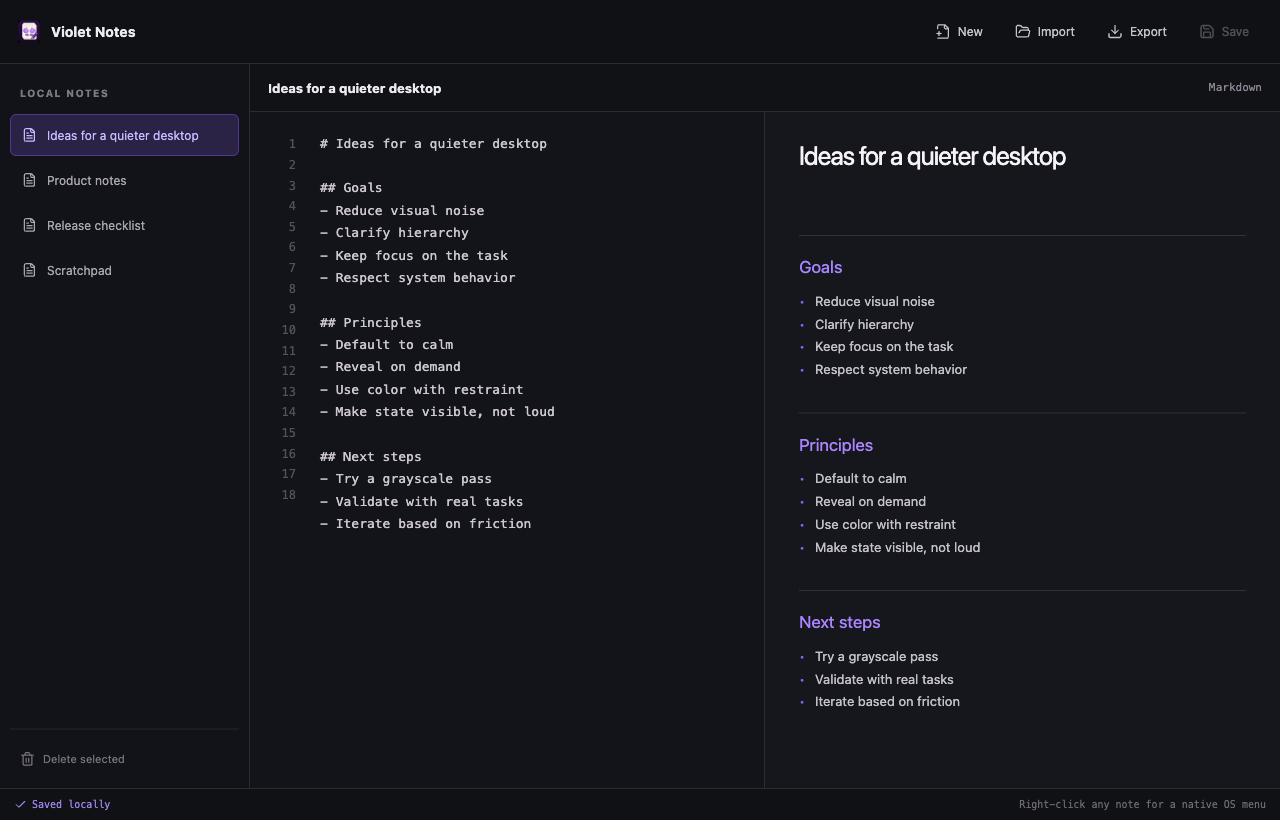This screenshot has width=1280, height=820.
Task: Click 'Keep focus on the task' in the preview
Action: coord(884,346)
